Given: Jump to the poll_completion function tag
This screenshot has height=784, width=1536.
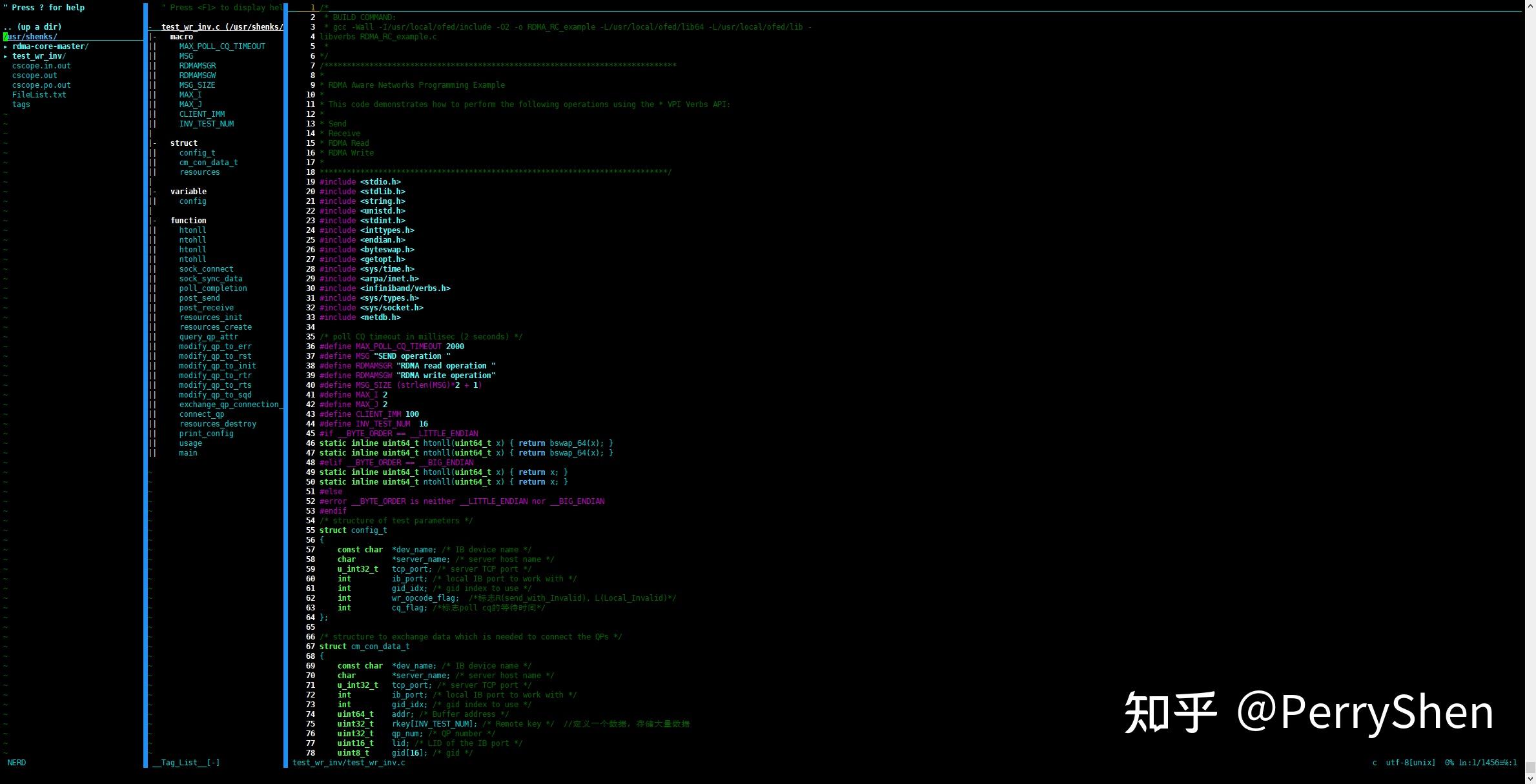Looking at the screenshot, I should [213, 288].
